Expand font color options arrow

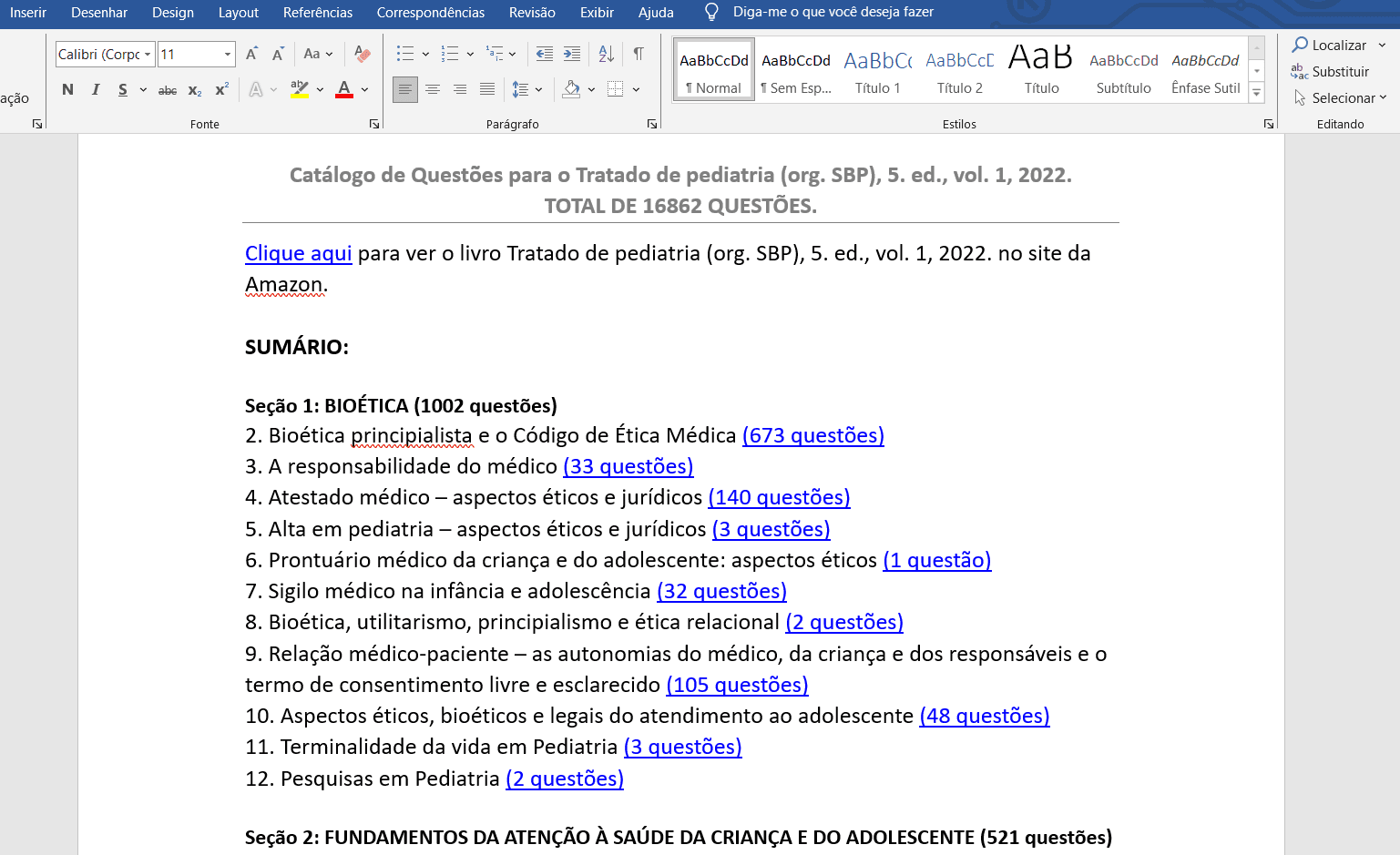pyautogui.click(x=364, y=90)
